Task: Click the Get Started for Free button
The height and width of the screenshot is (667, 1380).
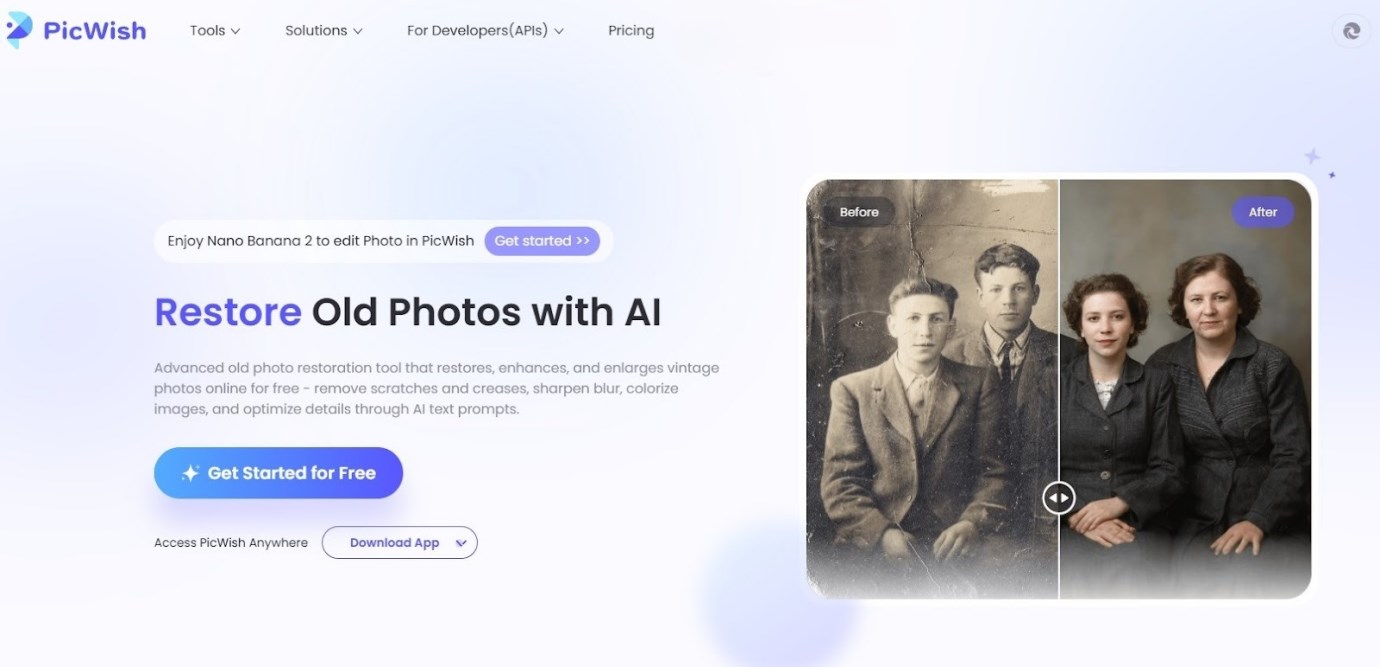Action: [x=278, y=473]
